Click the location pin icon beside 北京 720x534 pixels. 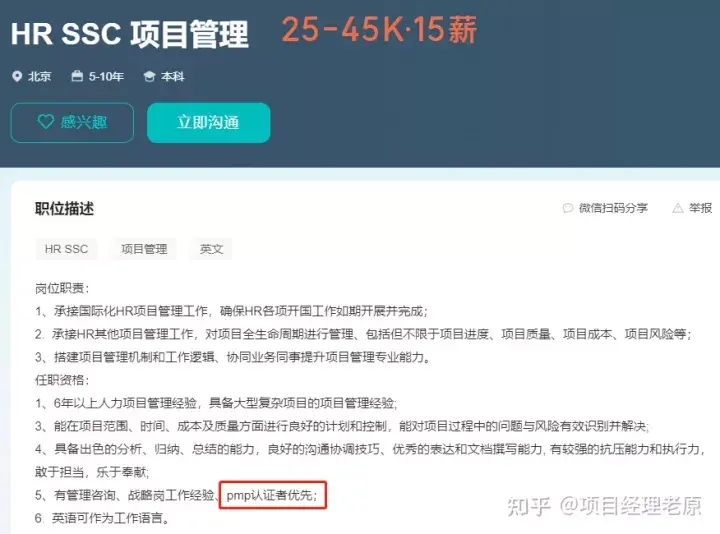tap(17, 76)
